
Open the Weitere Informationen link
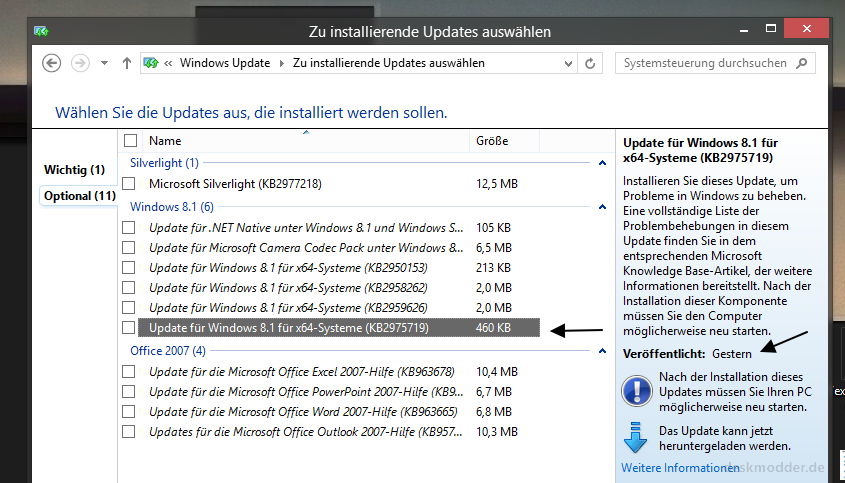[680, 468]
